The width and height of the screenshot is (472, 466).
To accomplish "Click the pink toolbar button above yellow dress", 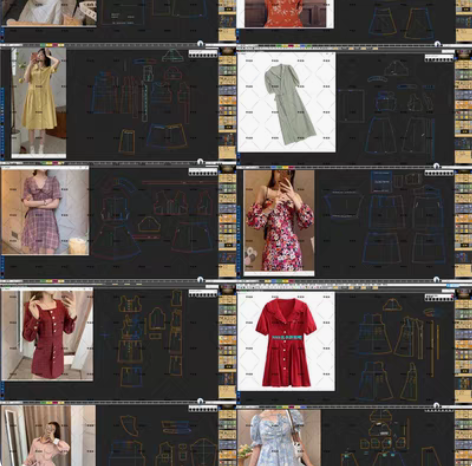I will point(55,45).
